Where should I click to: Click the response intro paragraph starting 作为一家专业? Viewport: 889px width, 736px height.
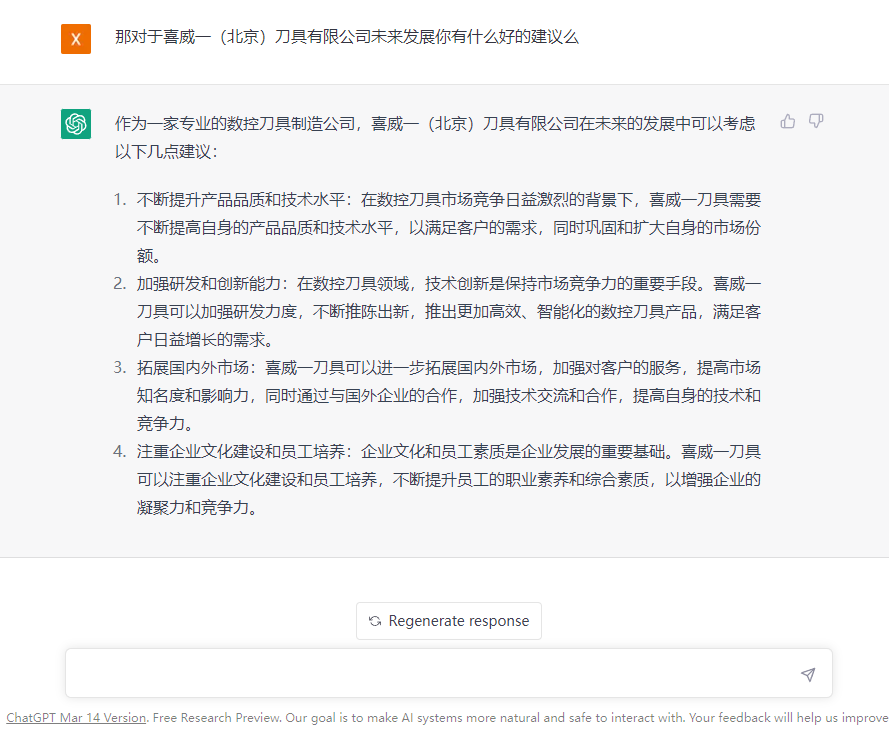click(435, 137)
